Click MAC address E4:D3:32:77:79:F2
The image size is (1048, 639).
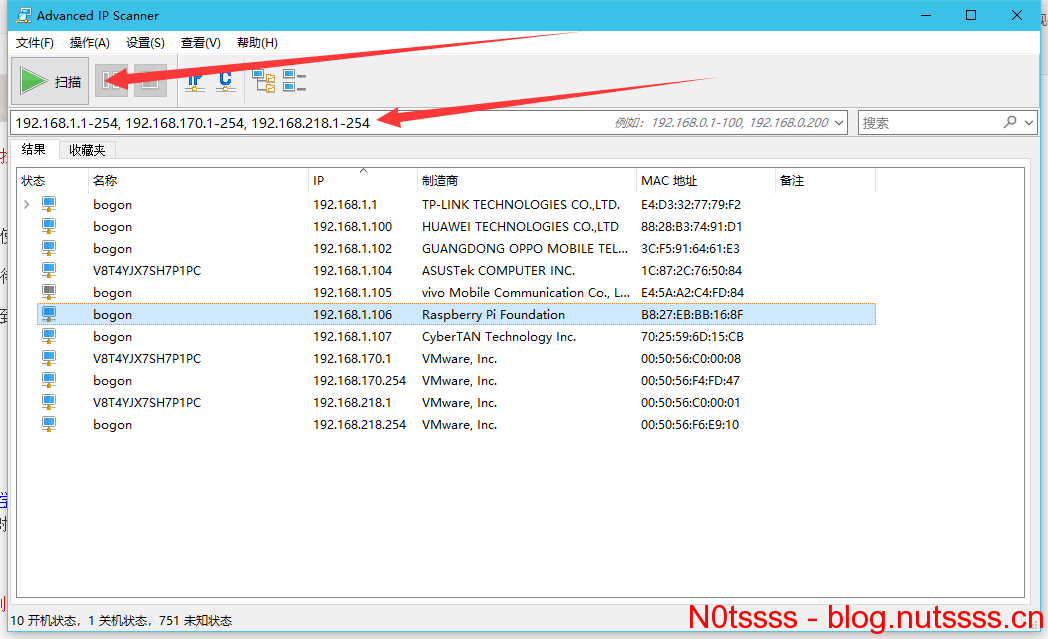[690, 205]
